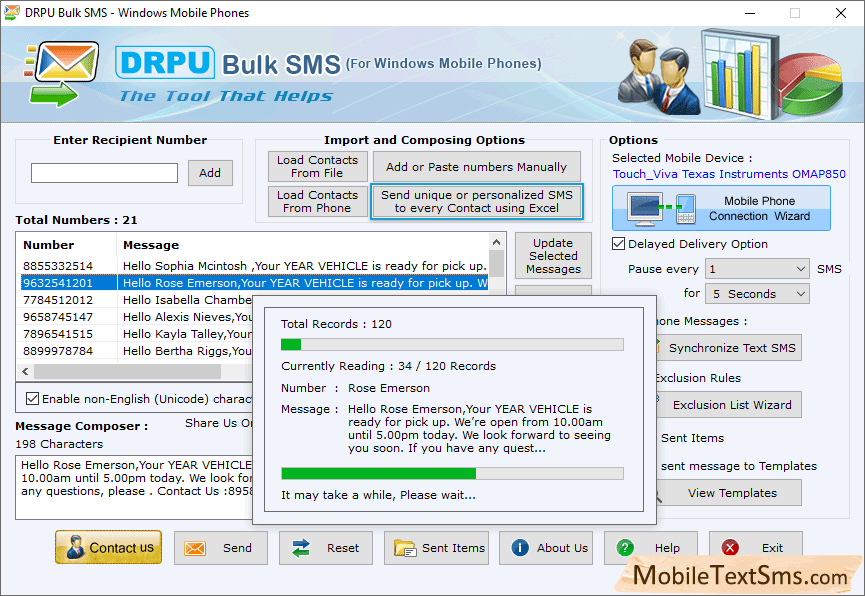Click the Contact us button
The image size is (865, 596).
[x=109, y=547]
